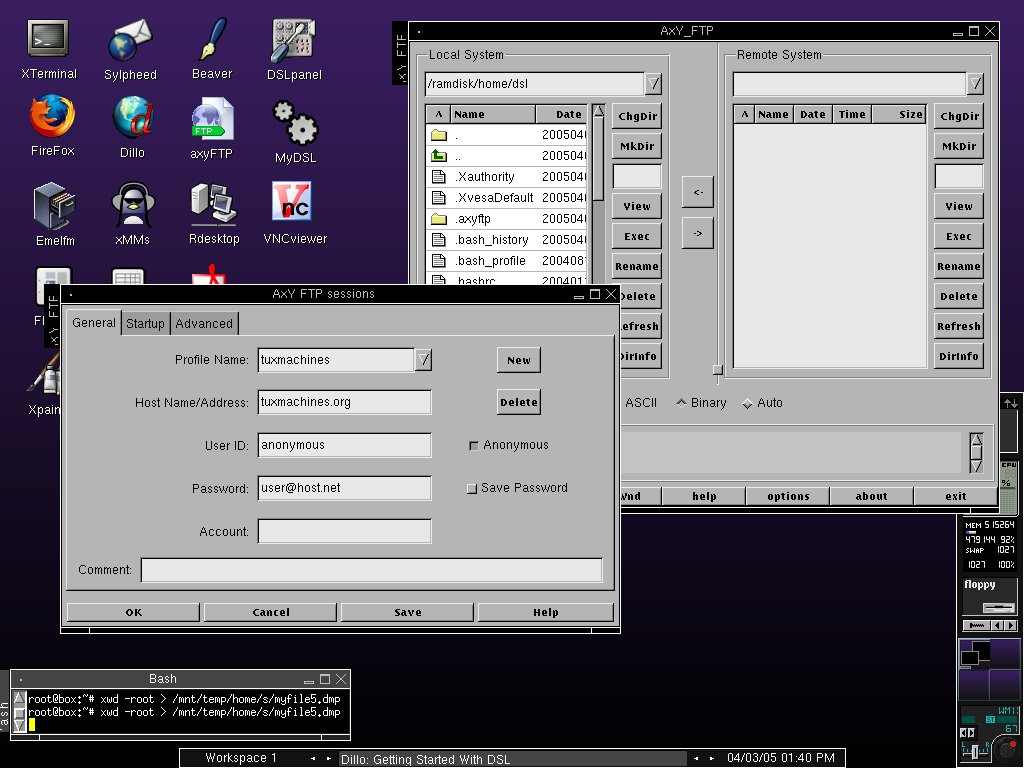Image resolution: width=1024 pixels, height=768 pixels.
Task: Open the remote system path dropdown
Action: tap(975, 84)
